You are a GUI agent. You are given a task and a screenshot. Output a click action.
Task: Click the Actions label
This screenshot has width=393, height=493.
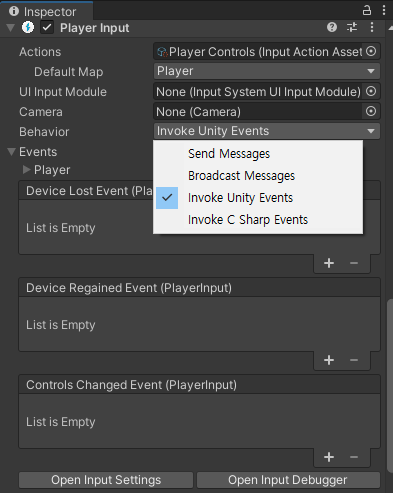click(40, 52)
